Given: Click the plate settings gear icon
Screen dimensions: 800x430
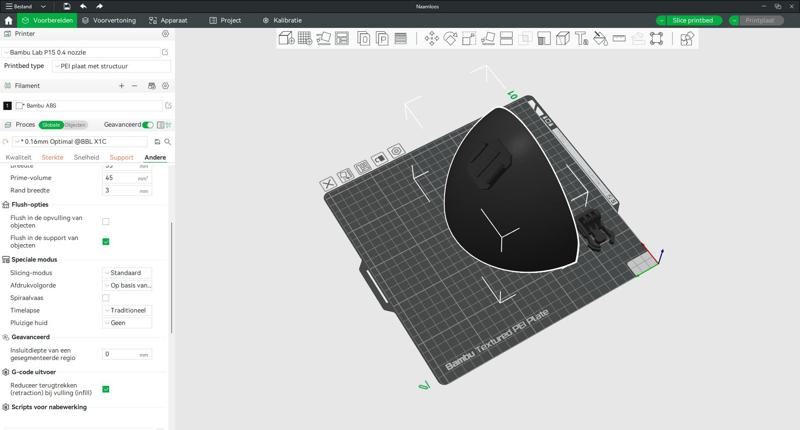Looking at the screenshot, I should (x=396, y=150).
